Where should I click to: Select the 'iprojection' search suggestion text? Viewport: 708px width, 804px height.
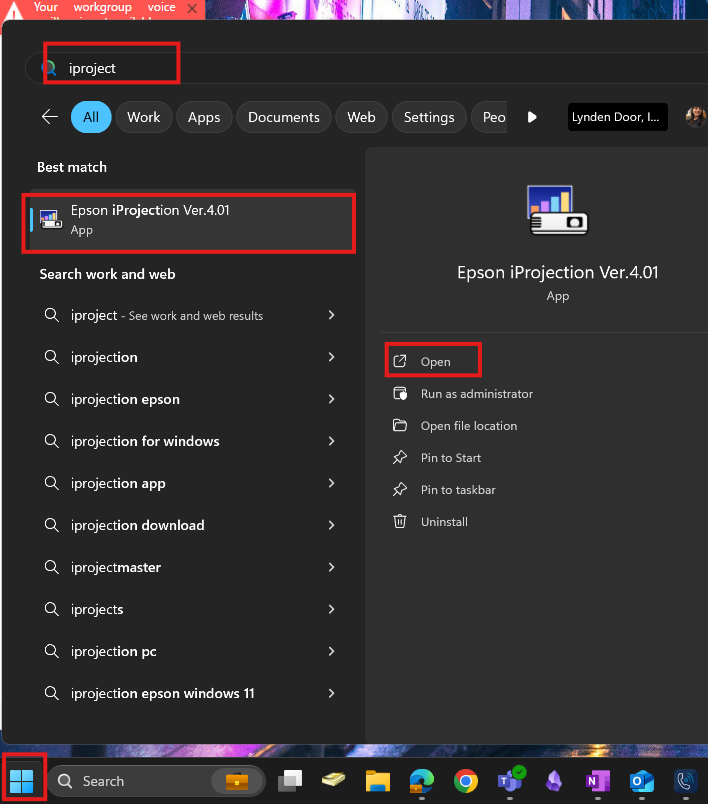(x=104, y=357)
